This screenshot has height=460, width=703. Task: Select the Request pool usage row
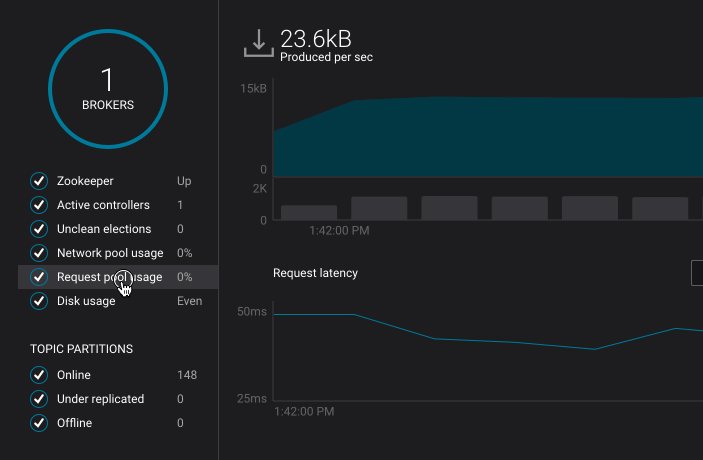coord(109,277)
